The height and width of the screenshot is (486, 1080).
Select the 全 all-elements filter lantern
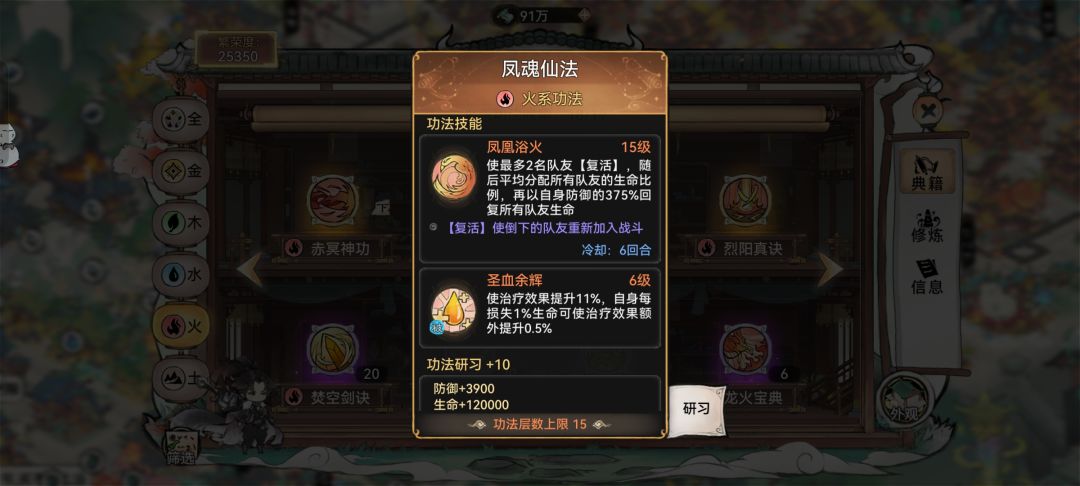click(x=180, y=119)
